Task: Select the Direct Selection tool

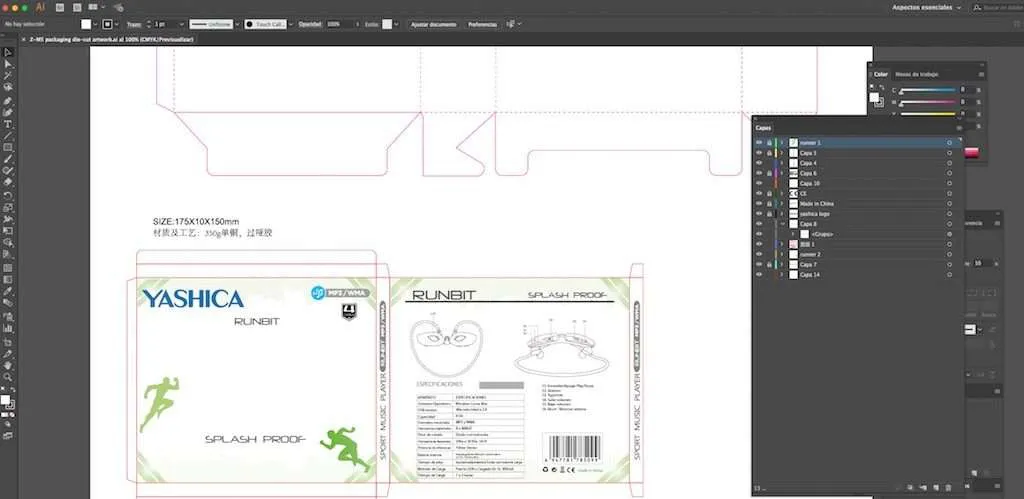Action: click(8, 64)
